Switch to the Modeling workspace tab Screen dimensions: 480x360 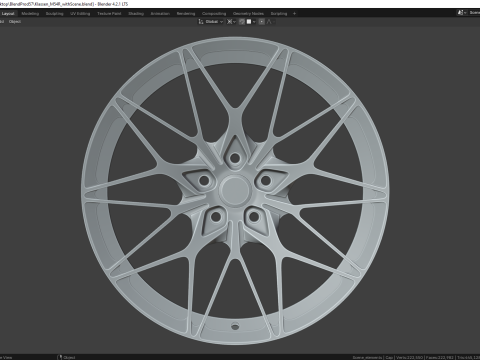coord(30,14)
